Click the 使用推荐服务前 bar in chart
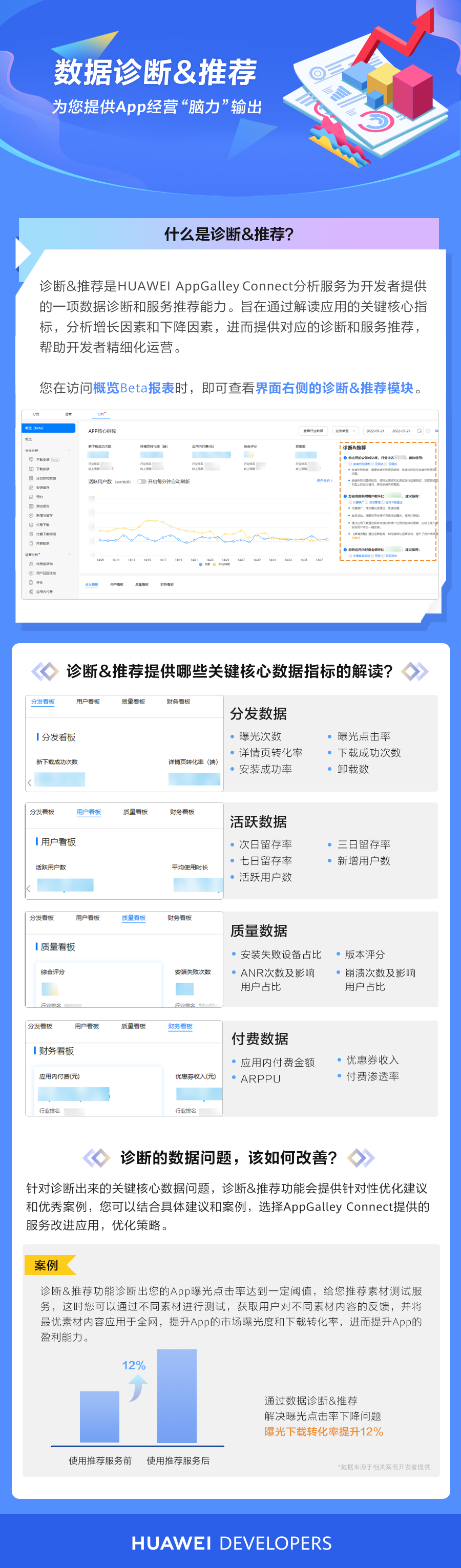The height and width of the screenshot is (1568, 461). (x=99, y=1417)
